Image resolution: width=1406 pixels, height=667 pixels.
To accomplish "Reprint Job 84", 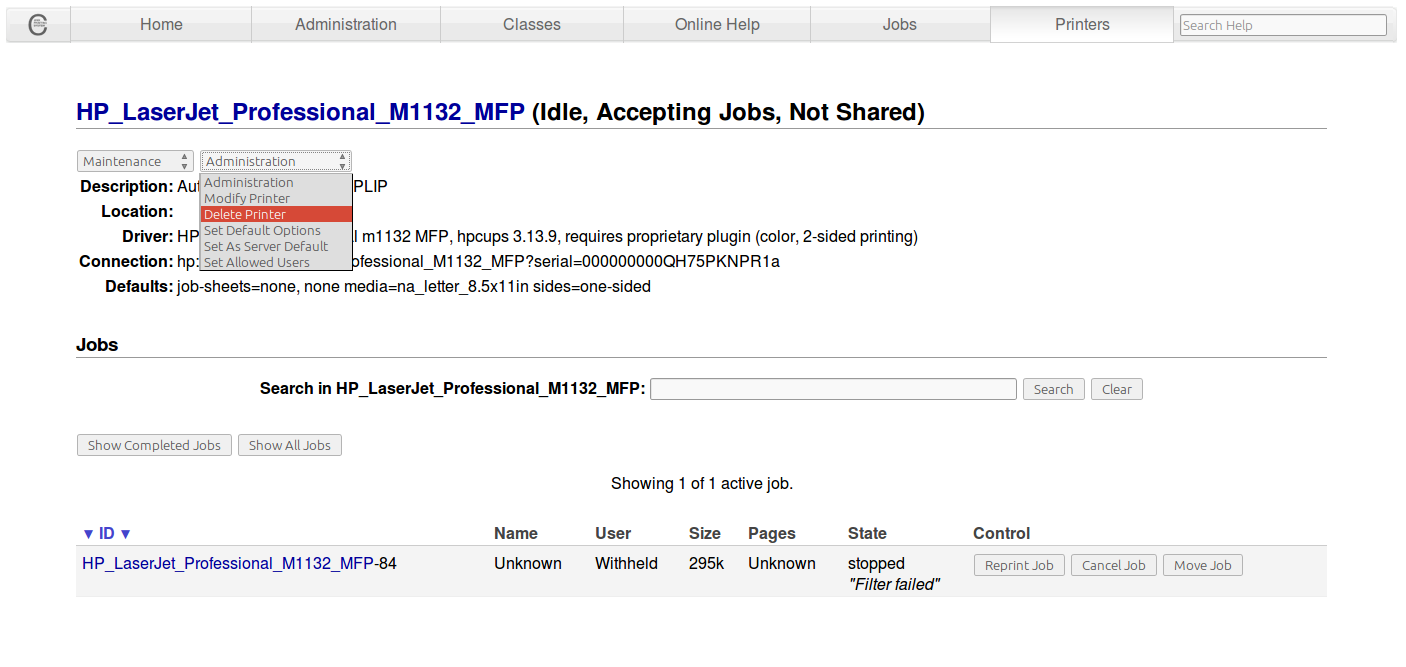I will [1019, 565].
